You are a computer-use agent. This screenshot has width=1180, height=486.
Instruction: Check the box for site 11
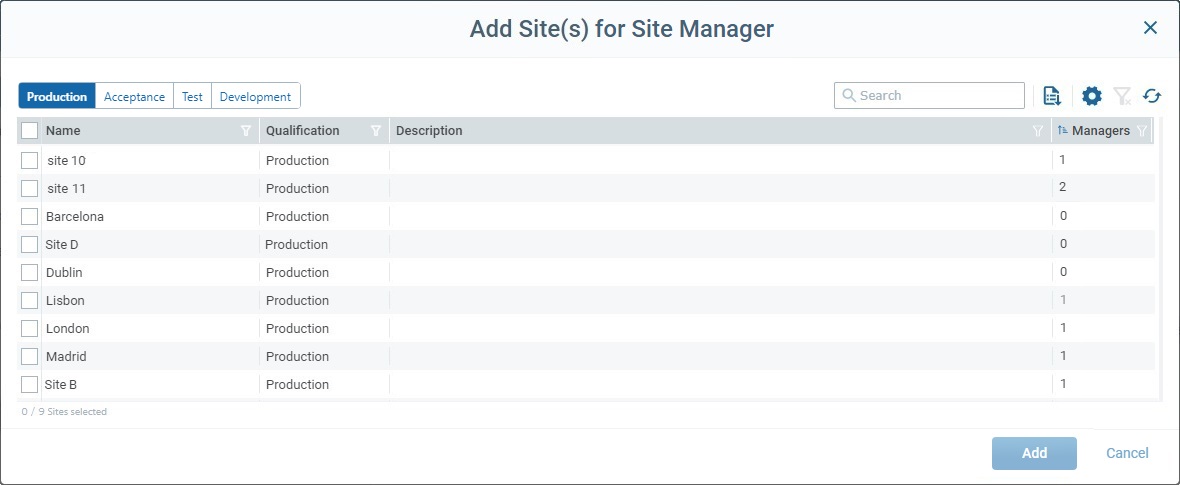click(x=29, y=188)
